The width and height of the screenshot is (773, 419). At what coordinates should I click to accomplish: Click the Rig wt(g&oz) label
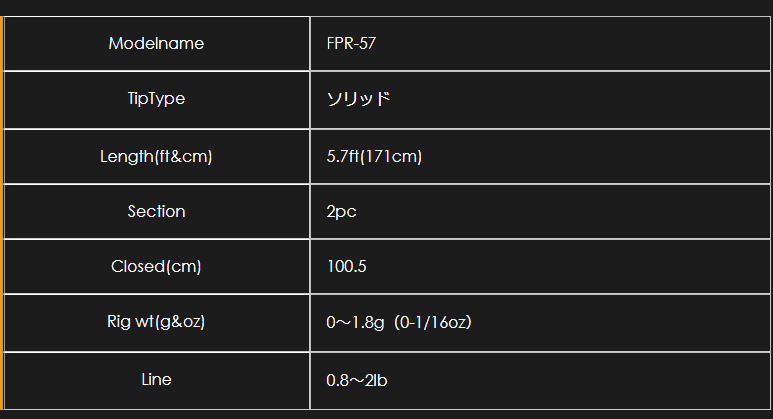pos(156,321)
